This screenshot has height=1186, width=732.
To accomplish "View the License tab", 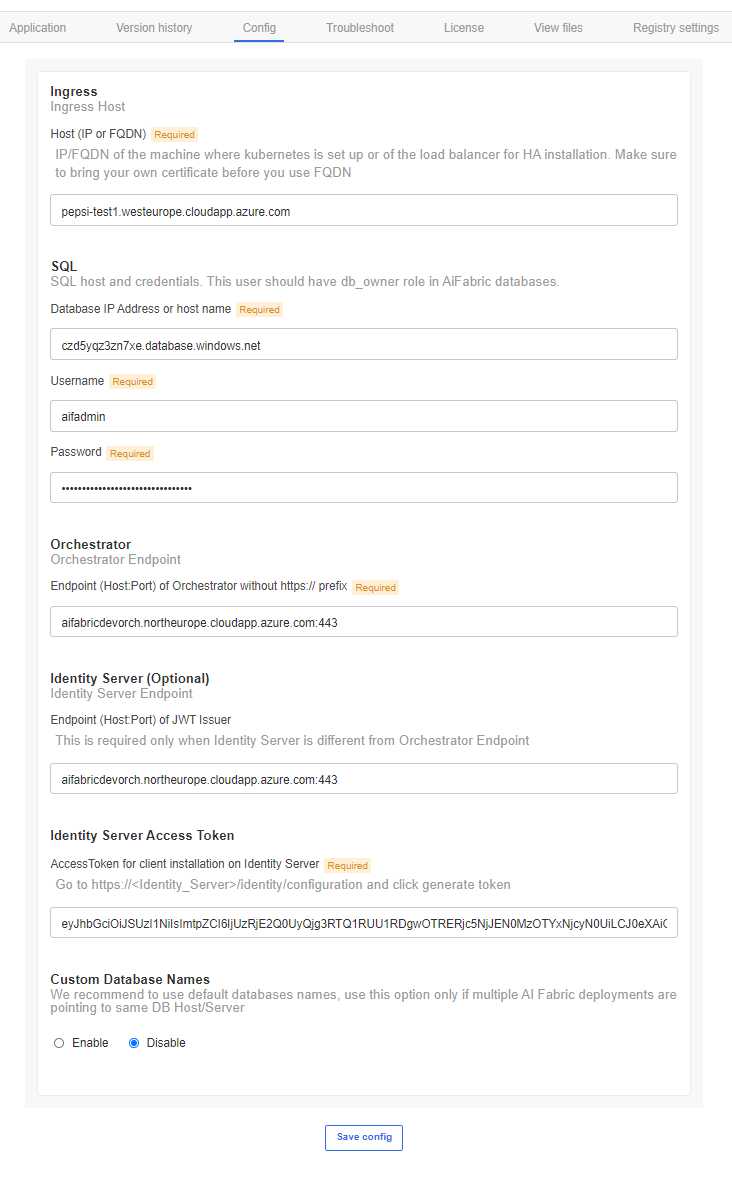I will [463, 27].
